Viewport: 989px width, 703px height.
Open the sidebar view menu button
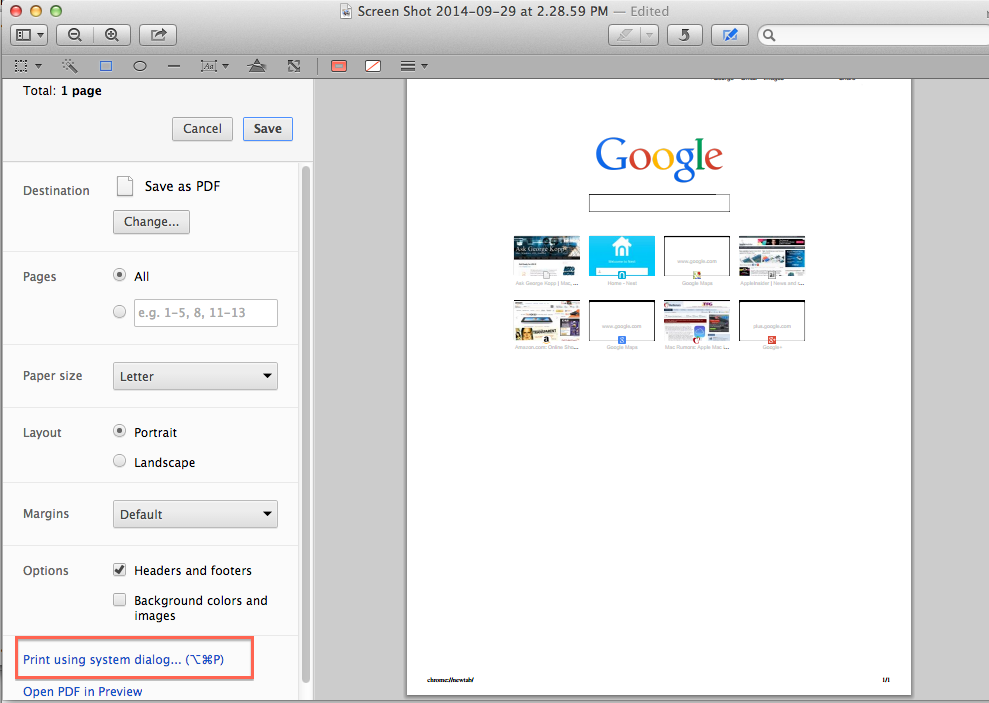pos(29,35)
